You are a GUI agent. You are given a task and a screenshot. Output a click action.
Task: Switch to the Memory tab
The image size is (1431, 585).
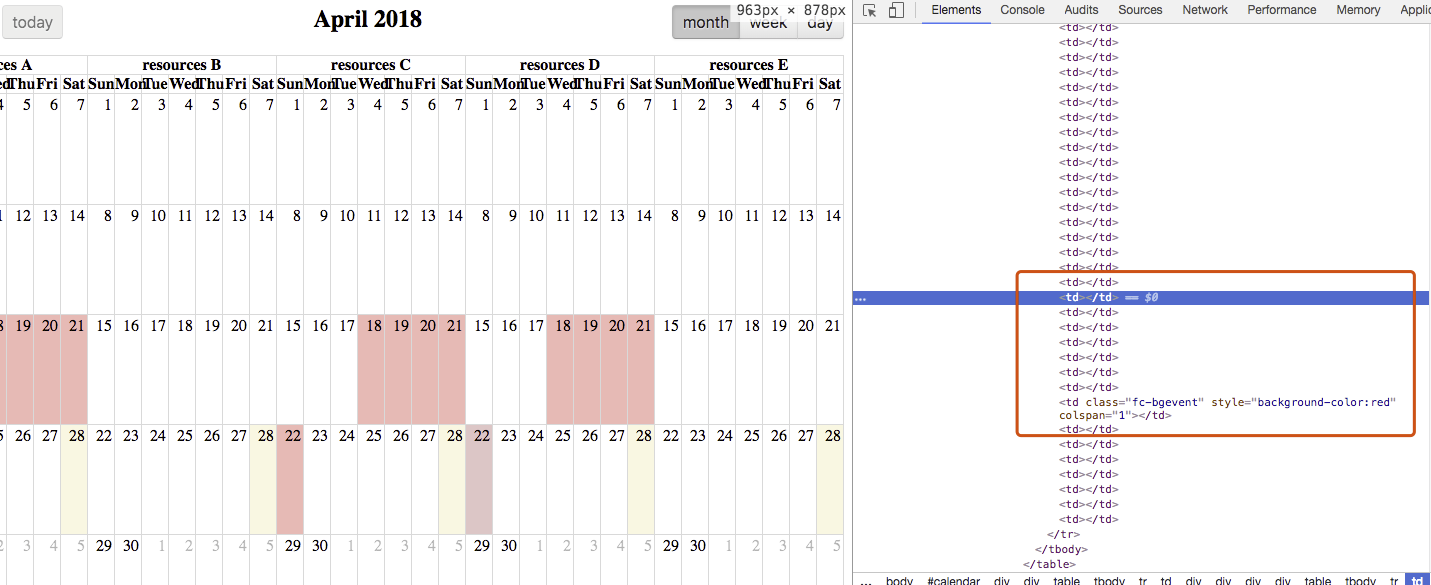click(x=1358, y=10)
